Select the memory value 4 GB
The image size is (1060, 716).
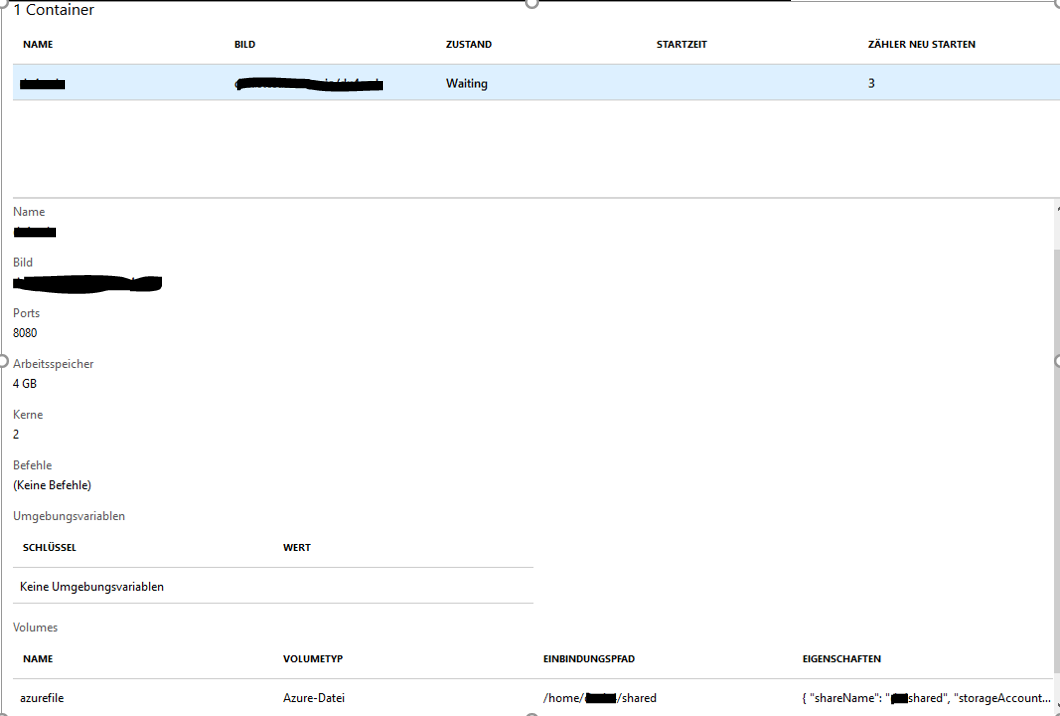coord(24,383)
